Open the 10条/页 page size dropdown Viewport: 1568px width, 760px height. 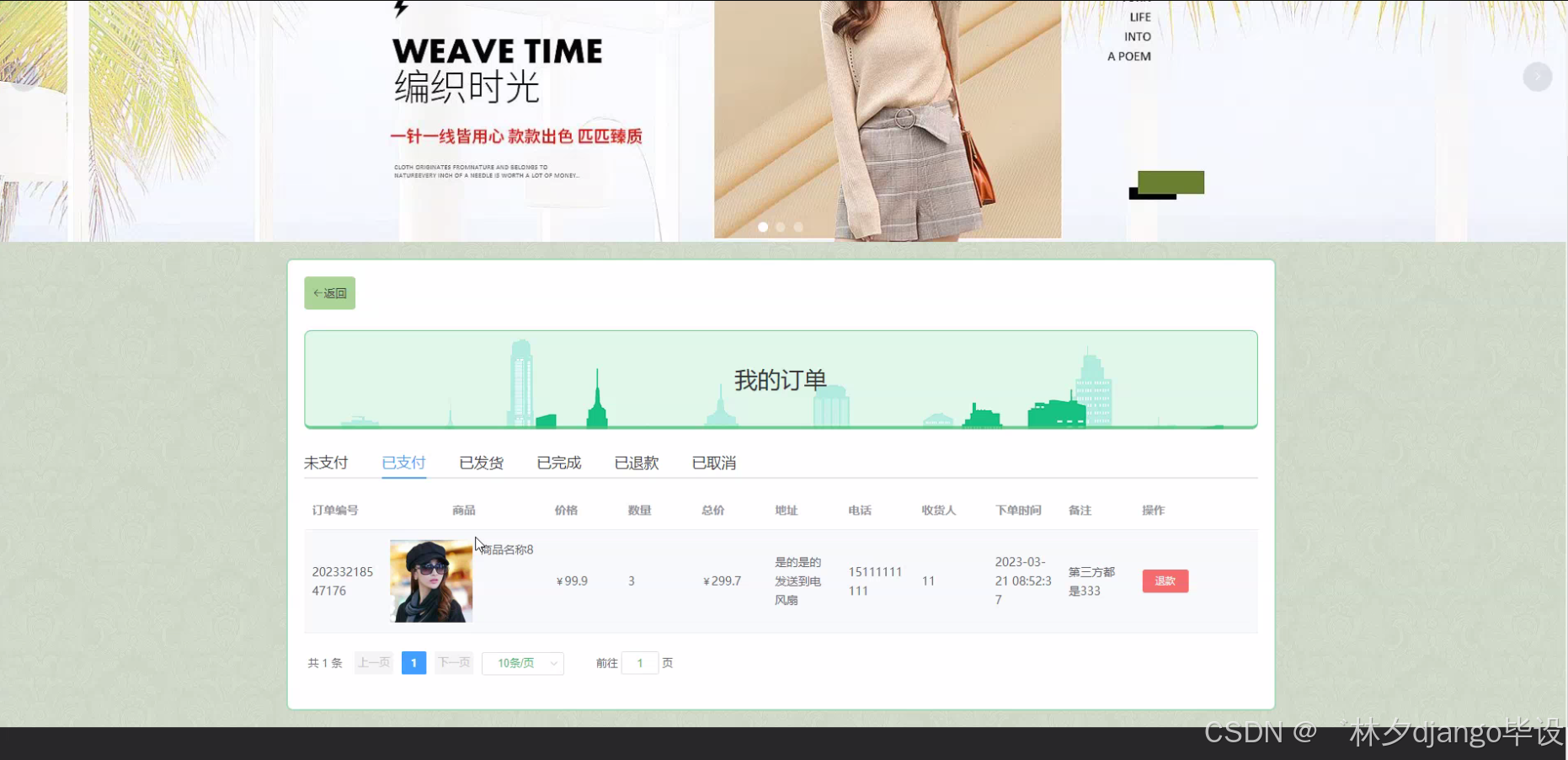522,663
